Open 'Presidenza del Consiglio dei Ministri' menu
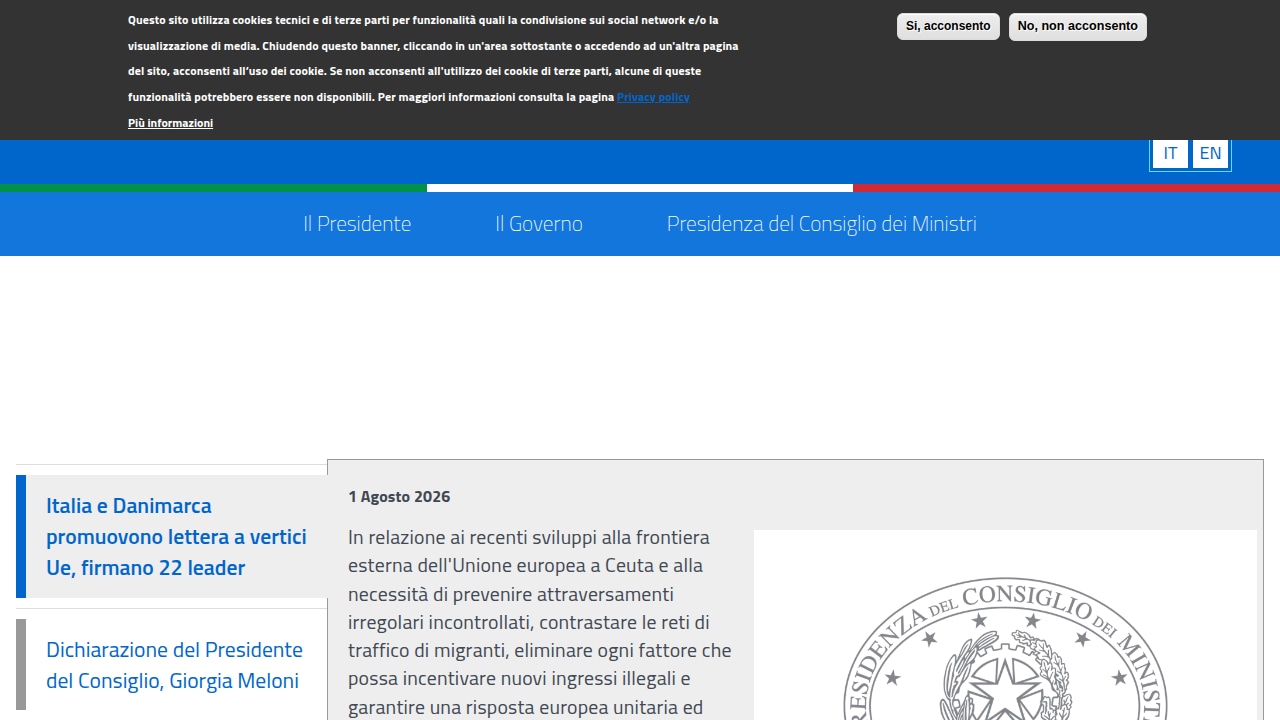Screen dimensions: 1280x720 click(822, 224)
